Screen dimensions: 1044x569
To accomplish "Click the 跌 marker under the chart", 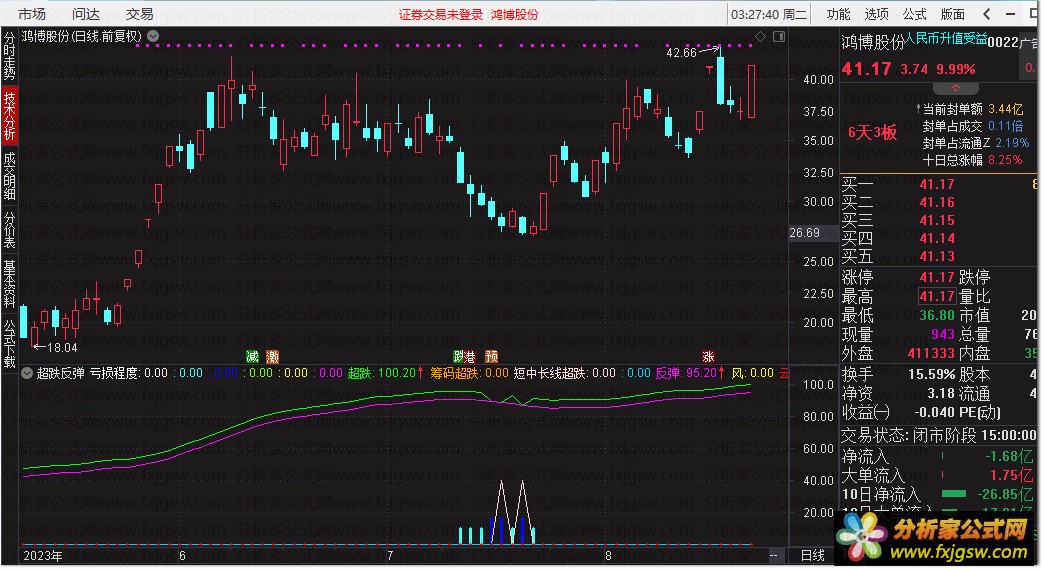I will click(459, 357).
